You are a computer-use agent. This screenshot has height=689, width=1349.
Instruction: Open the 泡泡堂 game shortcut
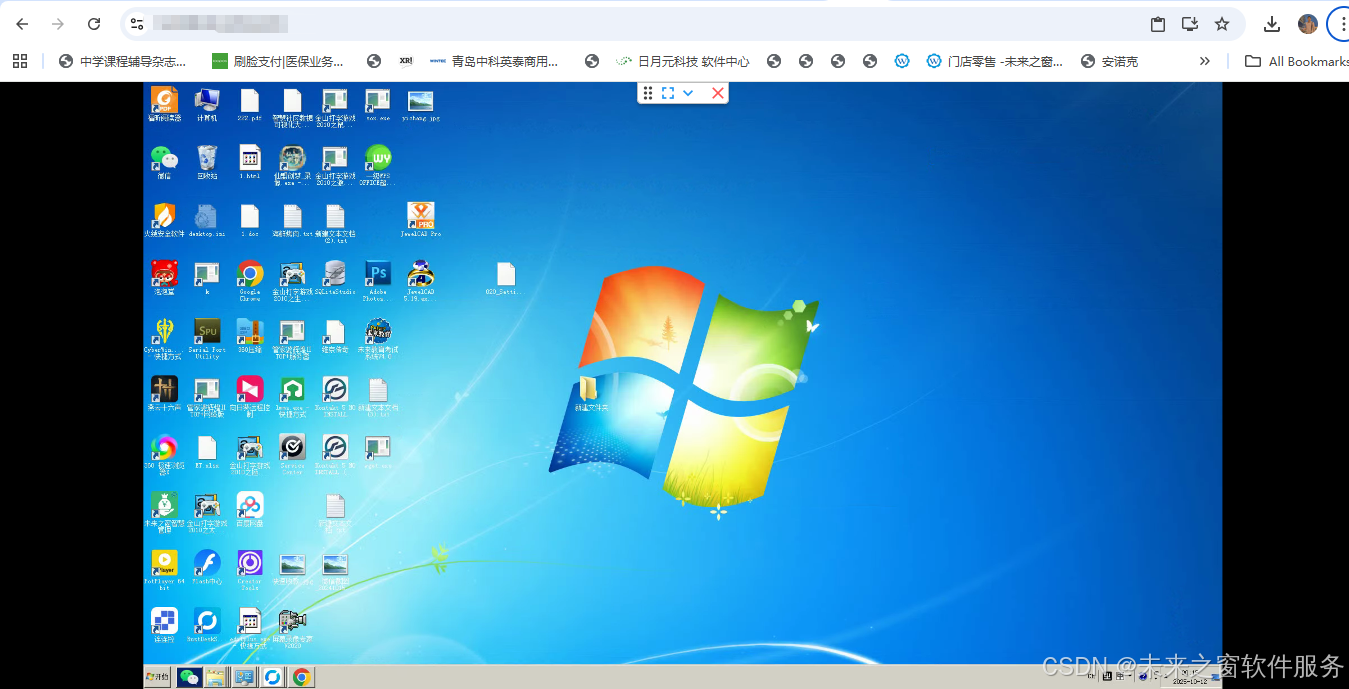pyautogui.click(x=164, y=278)
